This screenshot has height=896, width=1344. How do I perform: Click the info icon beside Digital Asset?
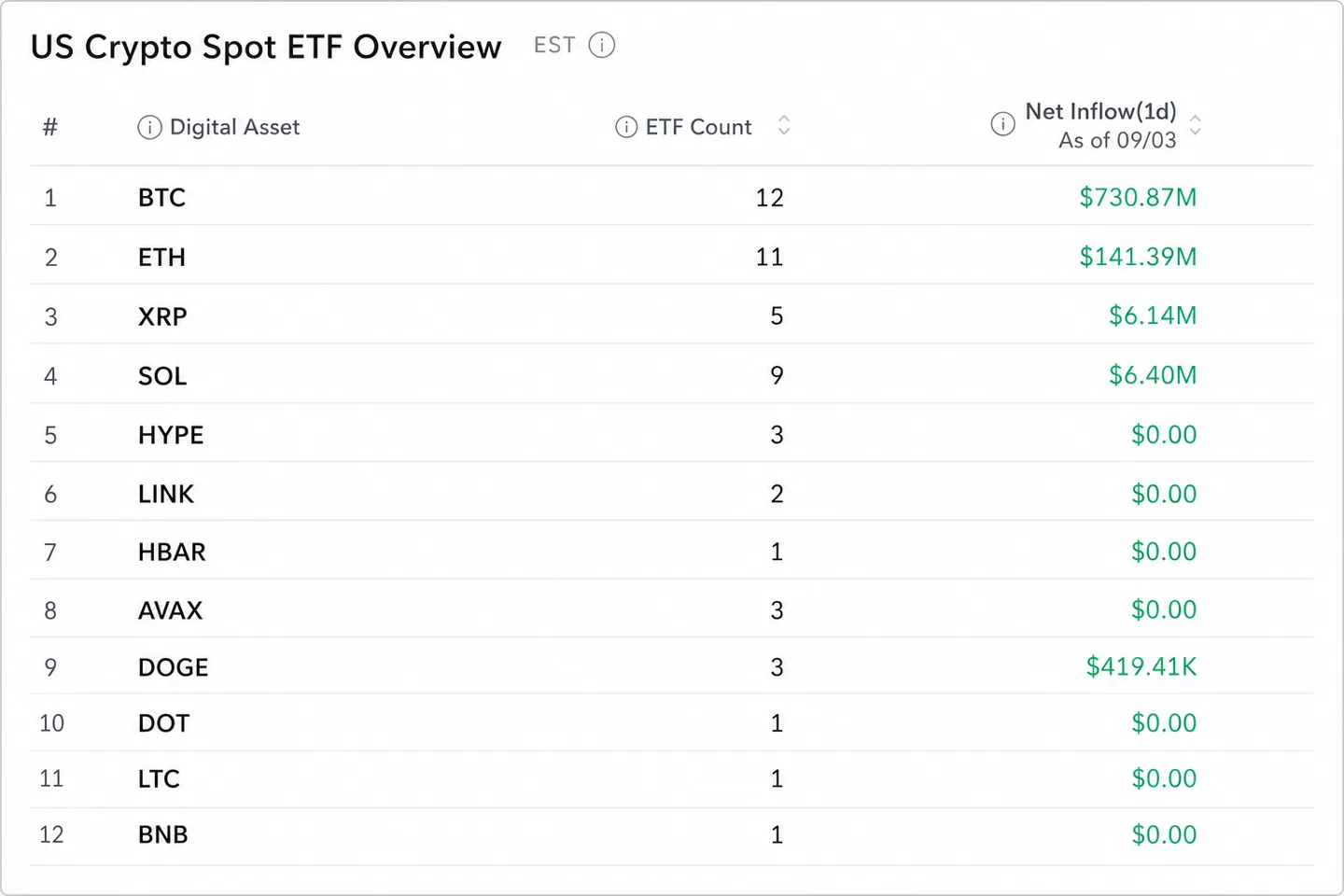[x=149, y=127]
